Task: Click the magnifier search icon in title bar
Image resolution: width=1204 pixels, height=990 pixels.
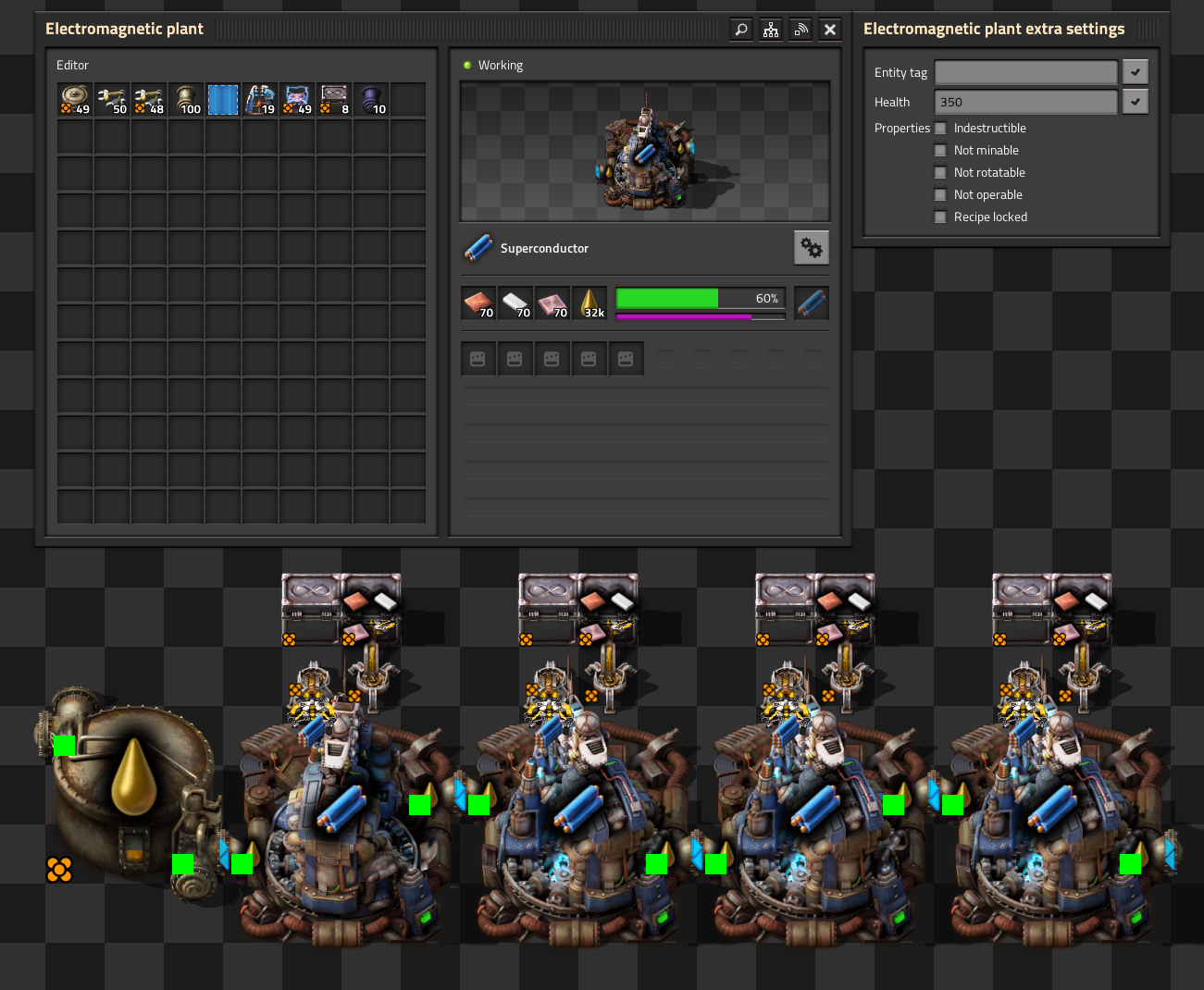Action: coord(741,30)
